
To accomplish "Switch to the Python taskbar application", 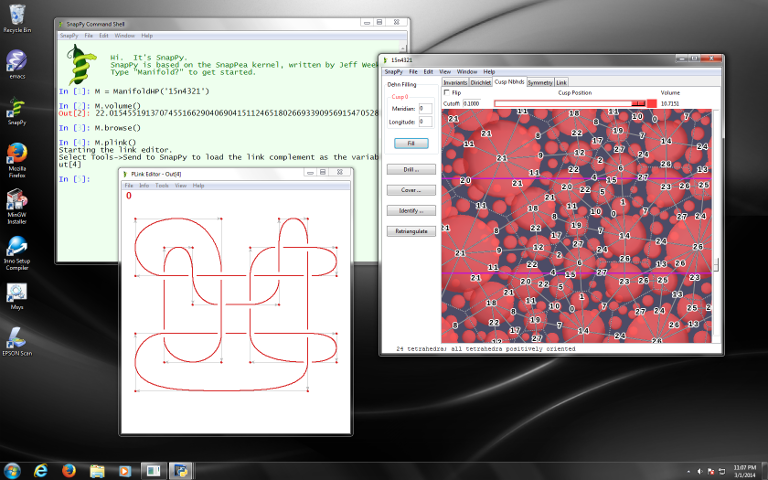I will (x=181, y=471).
